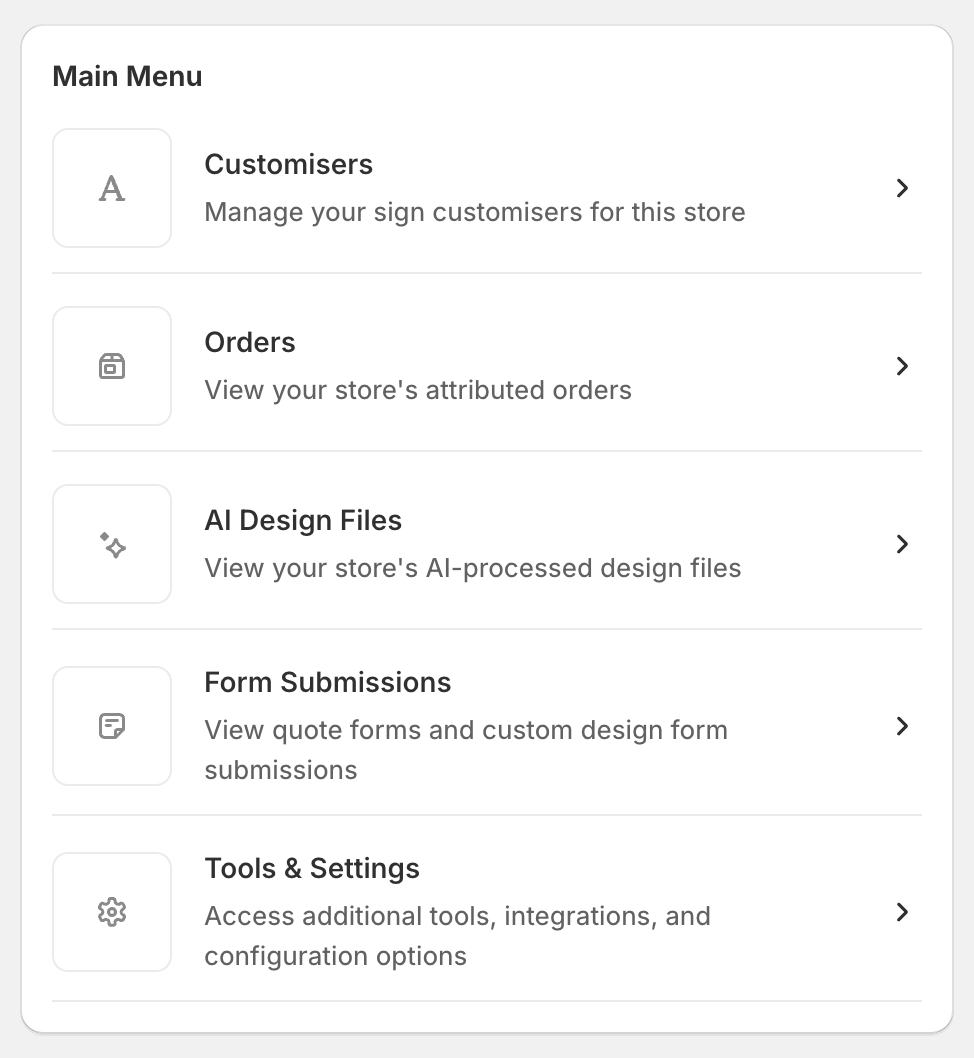Click "Manage your sign customisers for this store"
Screen dimensions: 974x1058
[475, 212]
